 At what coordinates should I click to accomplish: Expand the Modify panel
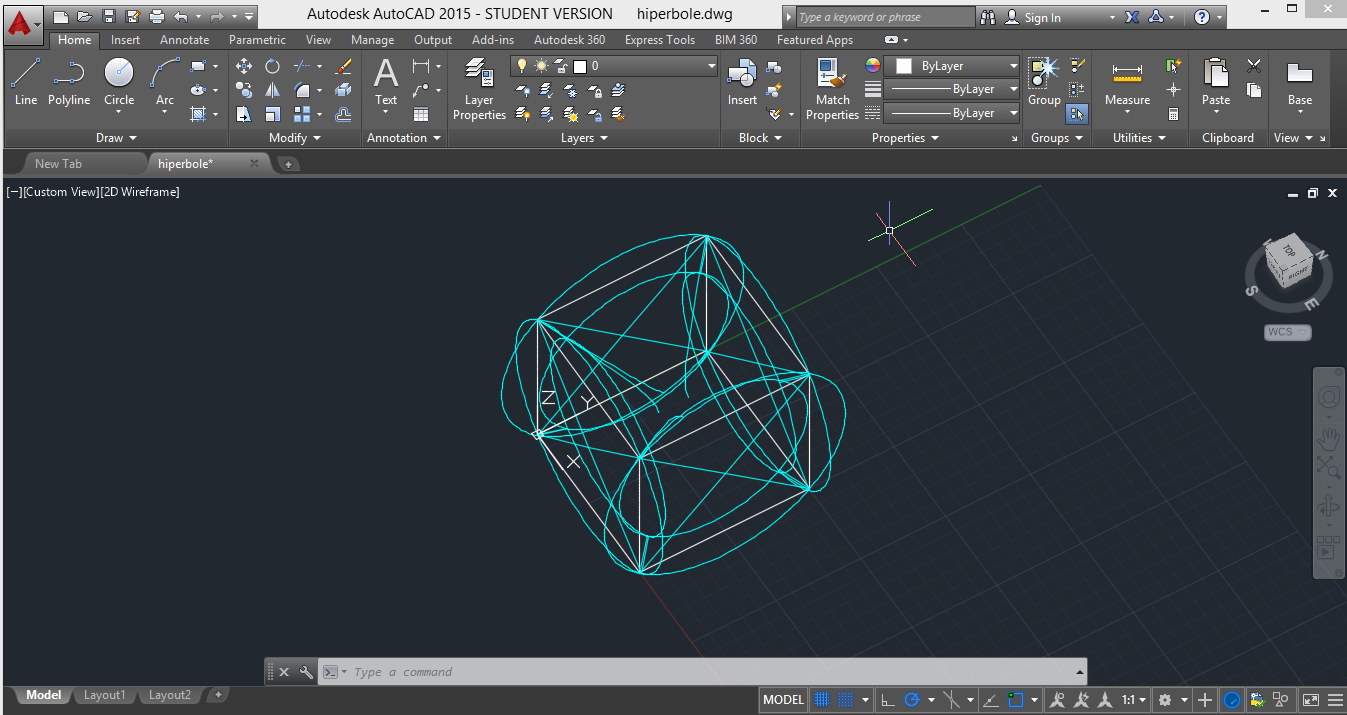tap(295, 138)
